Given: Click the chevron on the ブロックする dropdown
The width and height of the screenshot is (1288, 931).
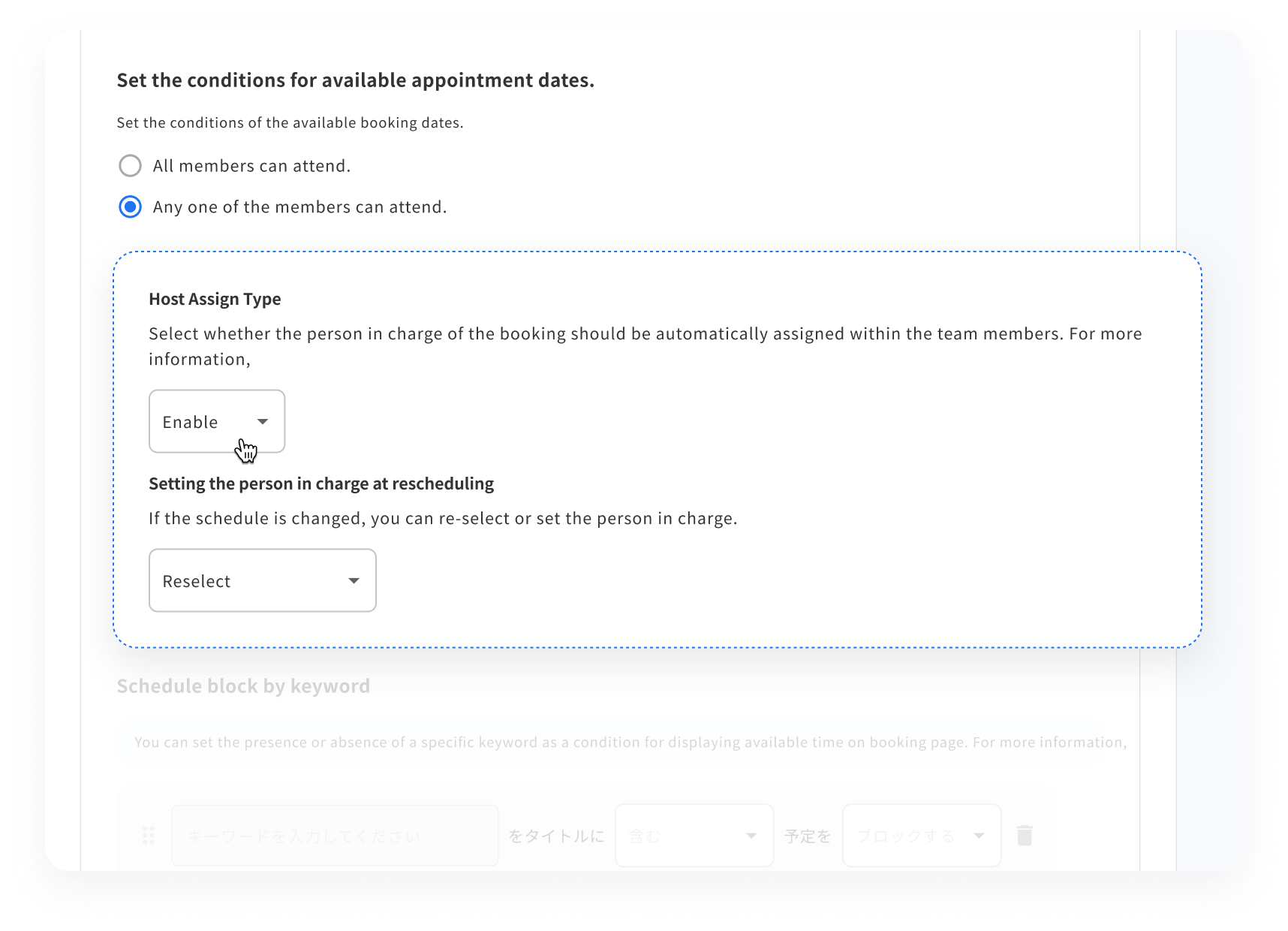Looking at the screenshot, I should 980,835.
